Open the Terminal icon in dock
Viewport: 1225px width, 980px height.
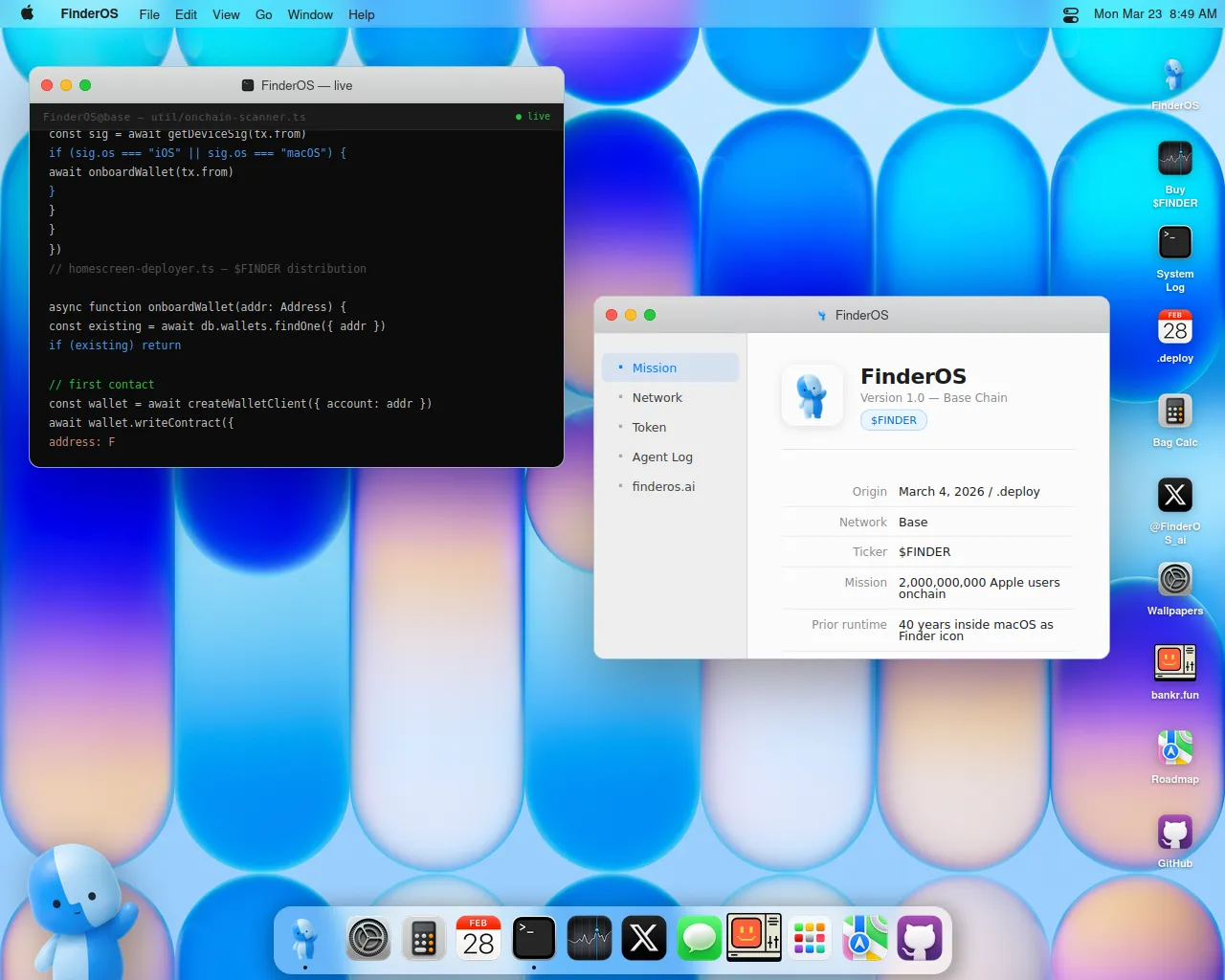point(534,939)
